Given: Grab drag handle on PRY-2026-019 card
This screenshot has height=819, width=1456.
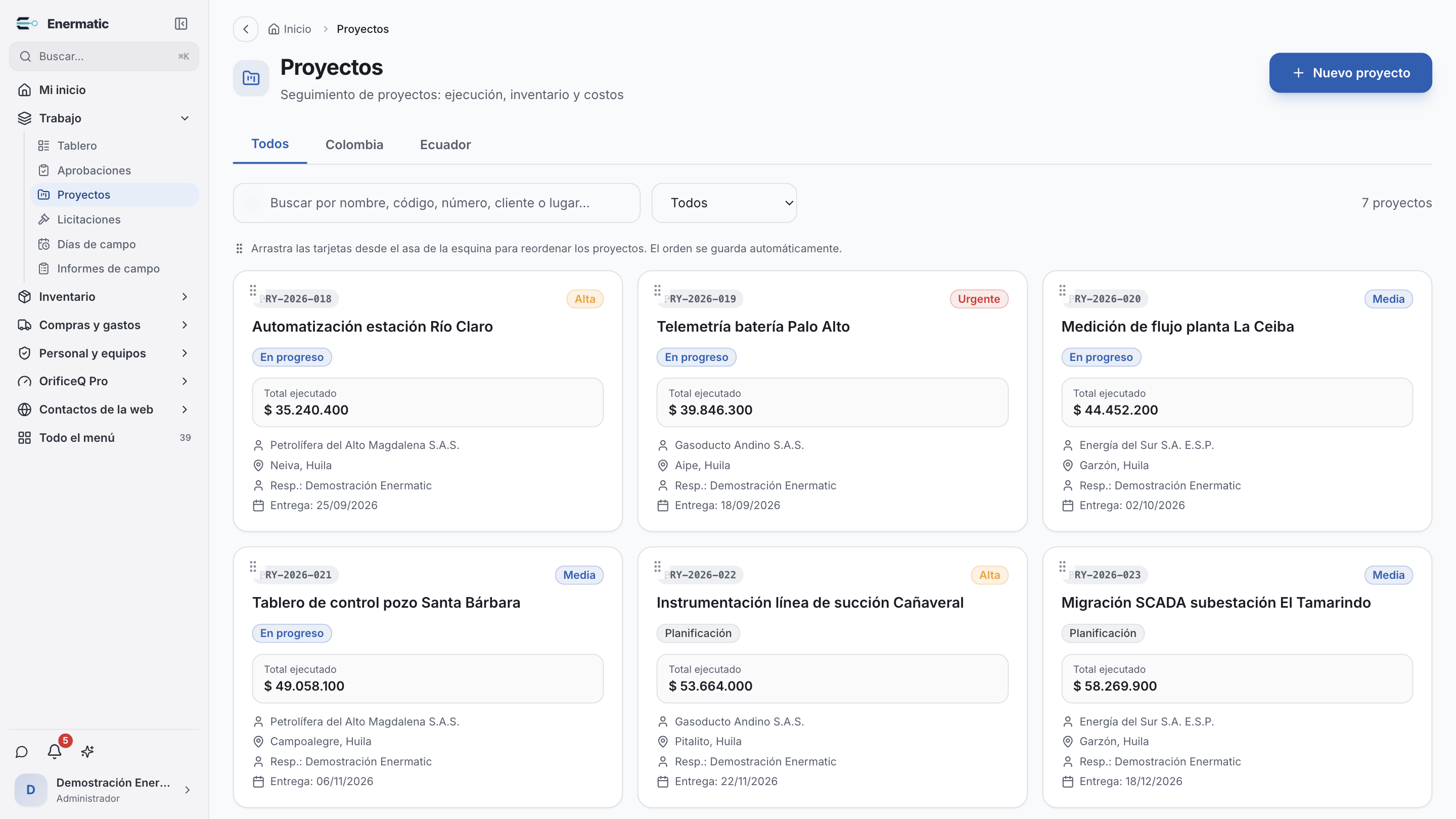Looking at the screenshot, I should point(657,291).
